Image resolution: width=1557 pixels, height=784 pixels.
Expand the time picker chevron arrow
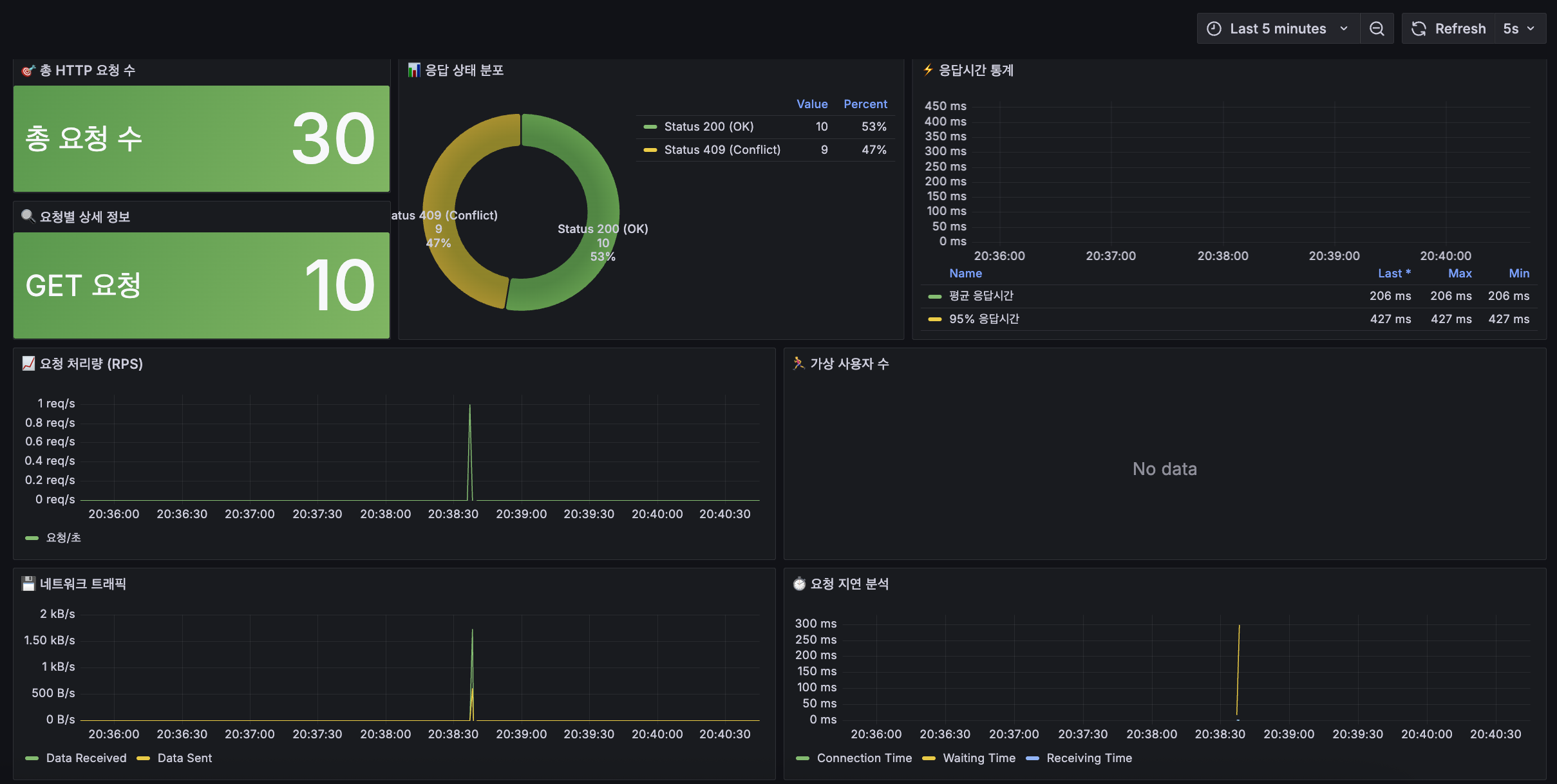(1344, 29)
